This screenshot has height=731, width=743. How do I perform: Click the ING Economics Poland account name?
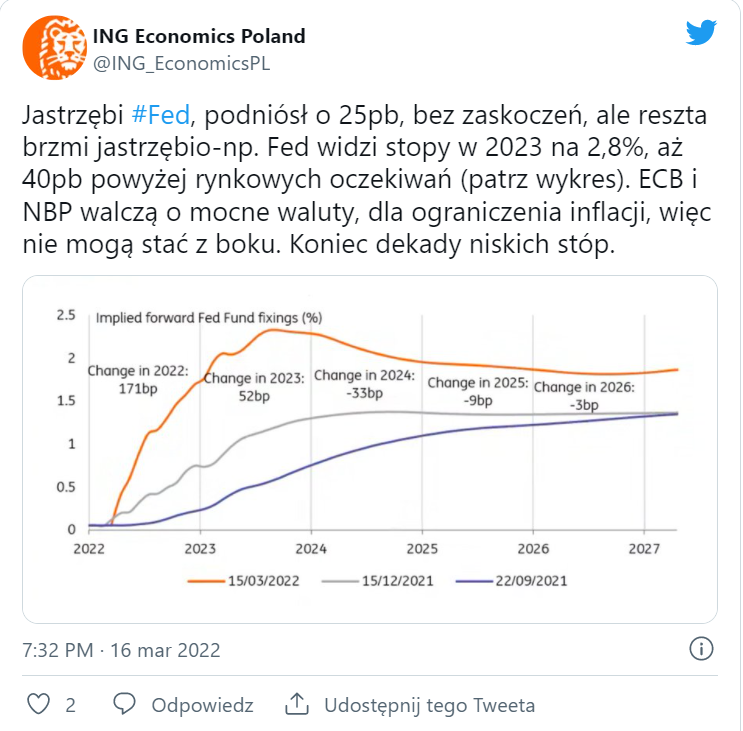point(199,36)
